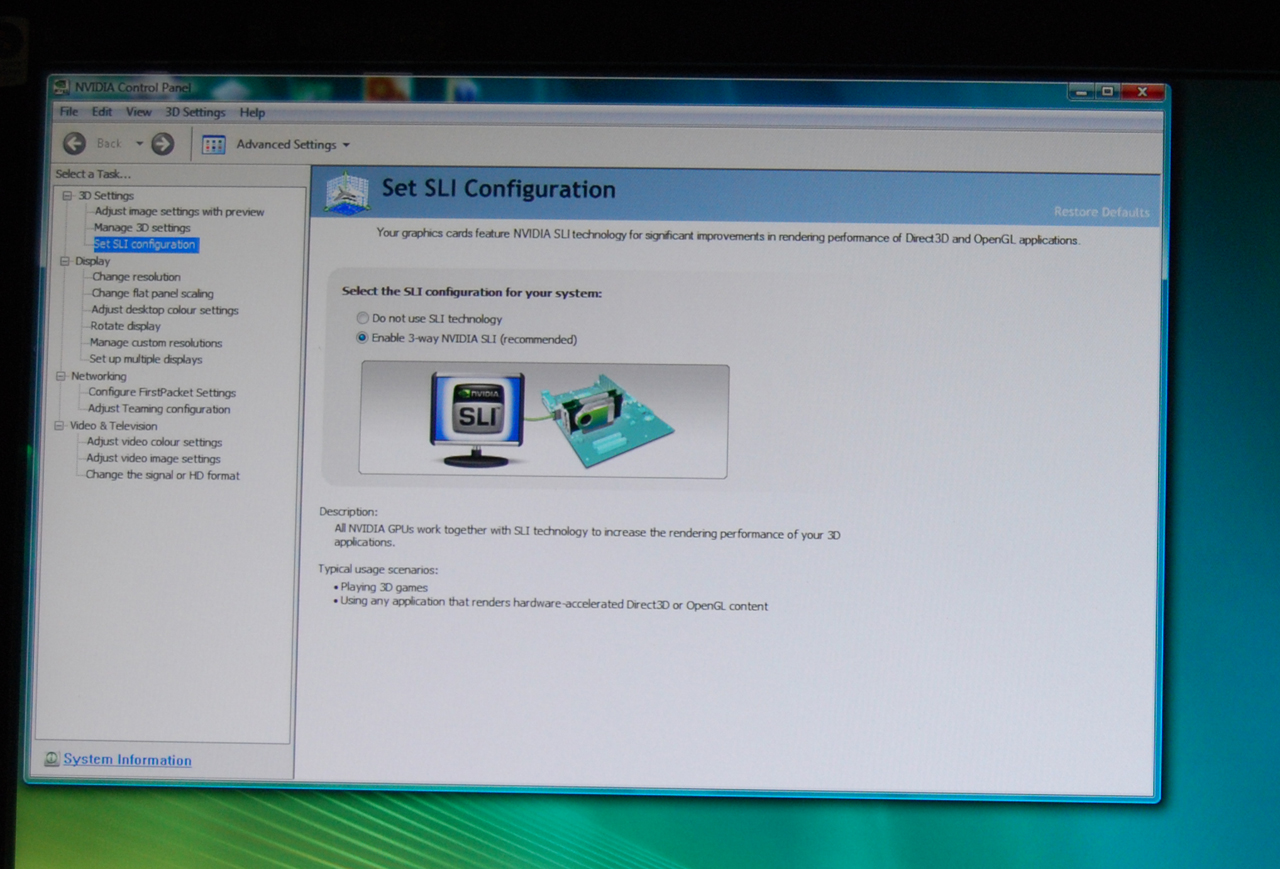Image resolution: width=1280 pixels, height=869 pixels.
Task: Select Configure FirstPacket Settings
Action: [162, 393]
